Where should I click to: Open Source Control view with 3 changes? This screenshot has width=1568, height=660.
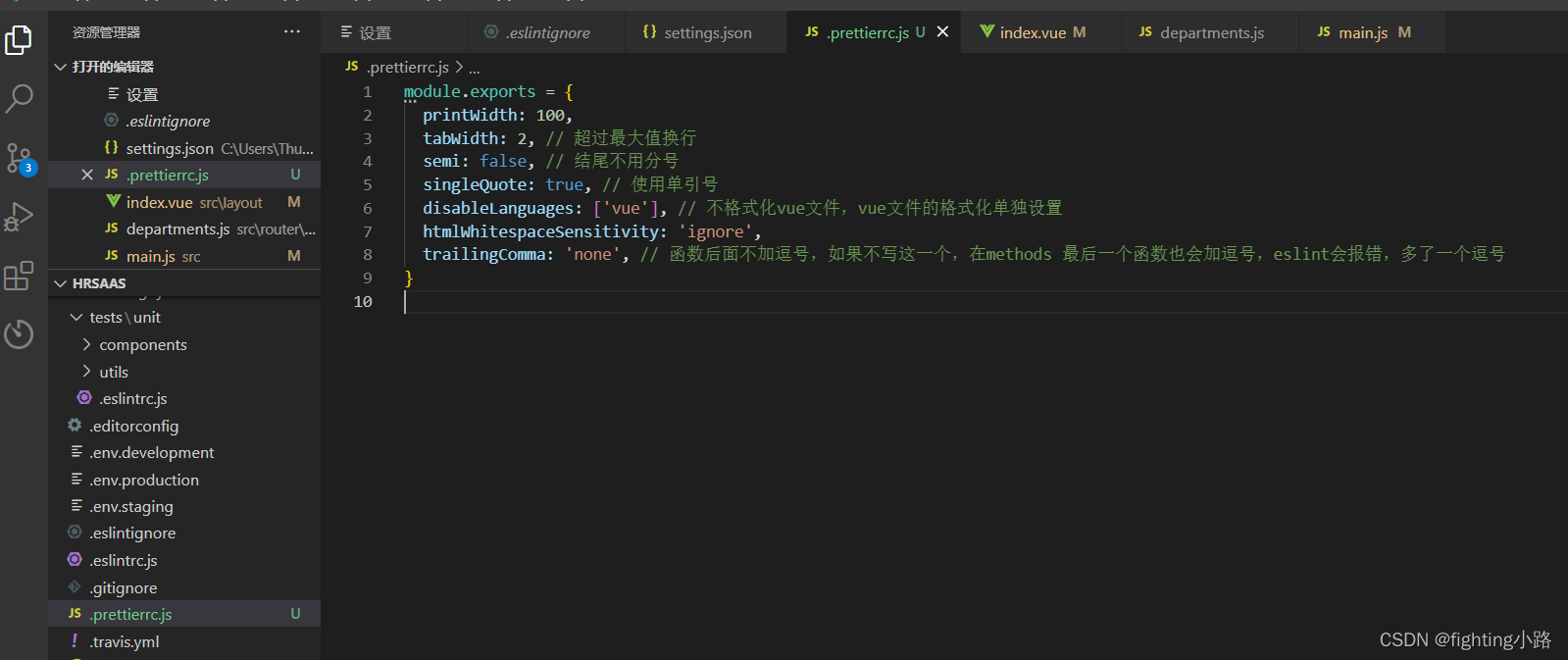19,158
